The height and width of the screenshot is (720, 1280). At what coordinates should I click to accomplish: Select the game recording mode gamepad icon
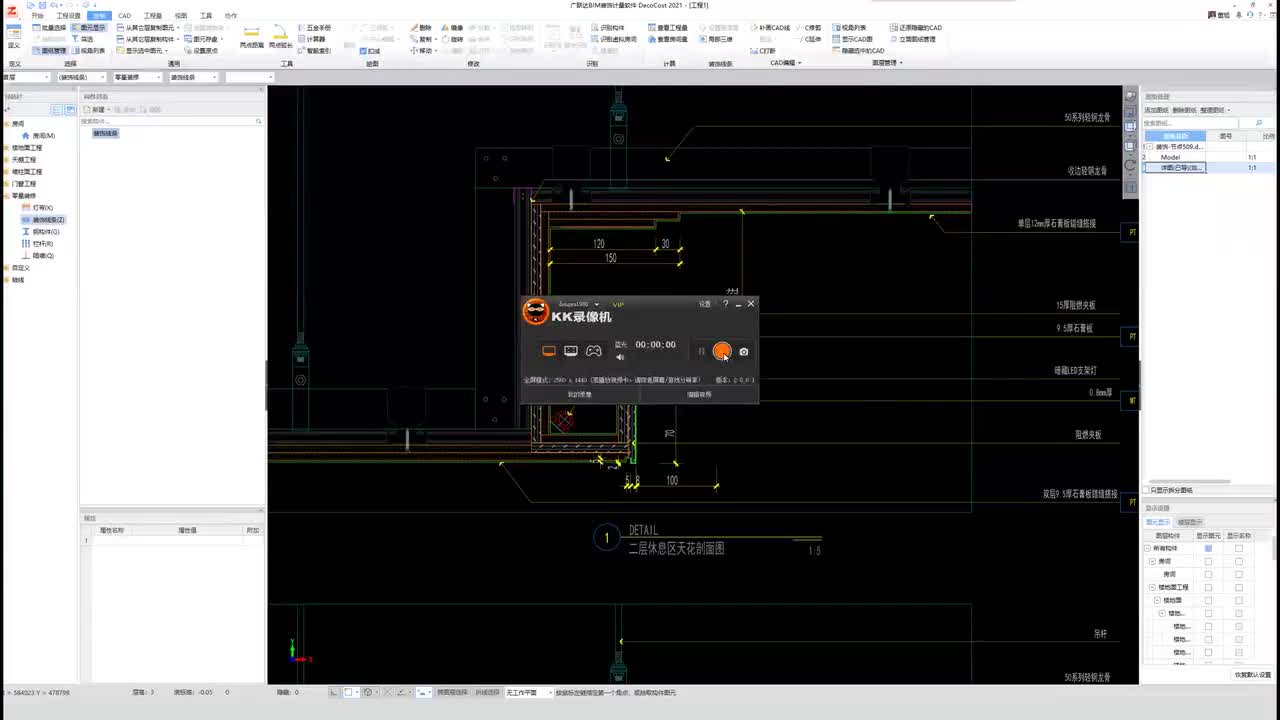coord(594,351)
